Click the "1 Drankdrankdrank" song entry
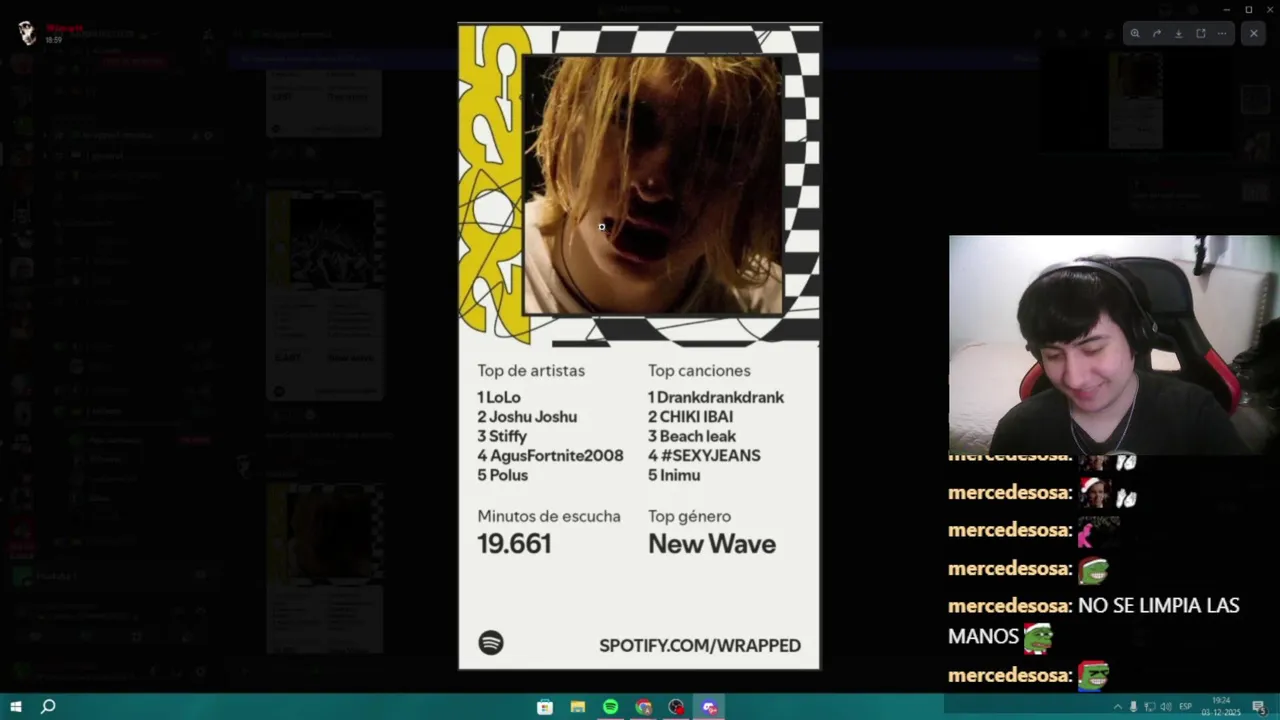Screen dimensions: 1280x720 coord(716,397)
